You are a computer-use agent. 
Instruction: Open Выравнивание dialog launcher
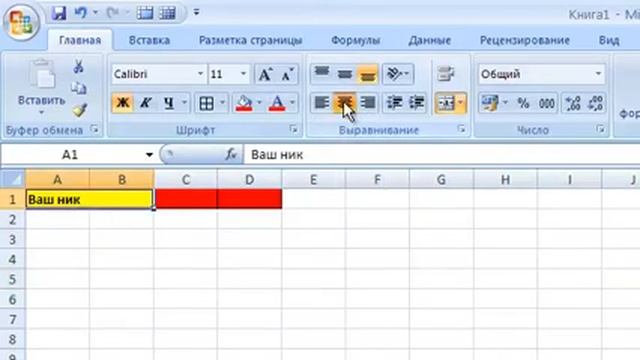pos(461,129)
